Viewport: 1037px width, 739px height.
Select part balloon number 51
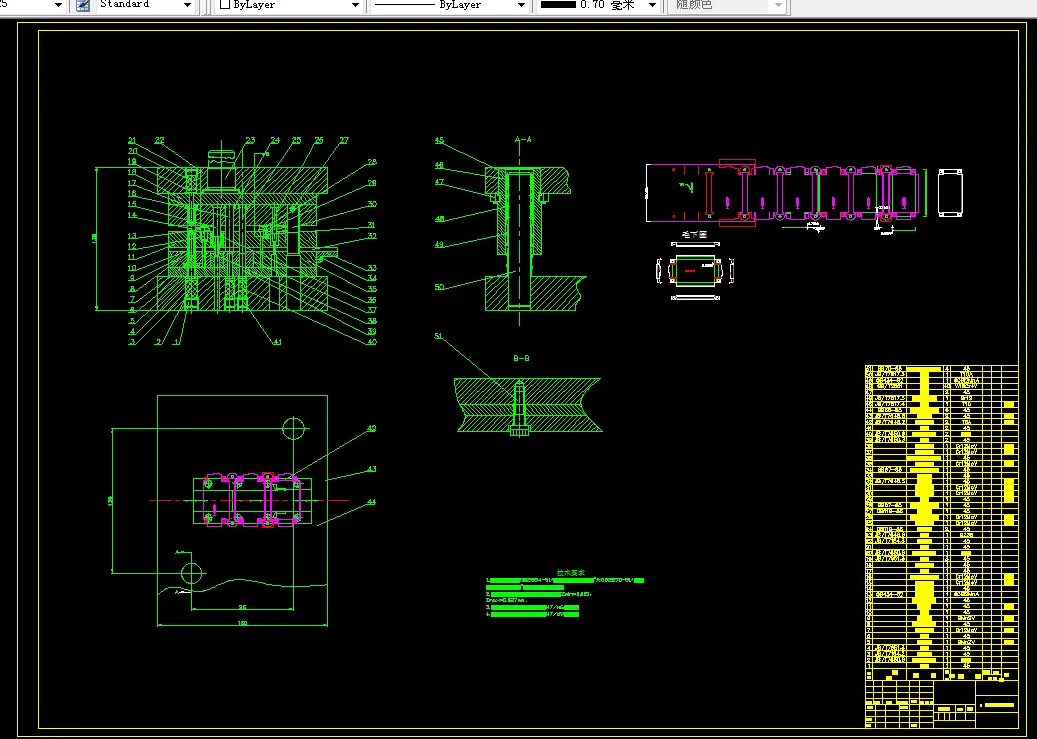(x=438, y=336)
